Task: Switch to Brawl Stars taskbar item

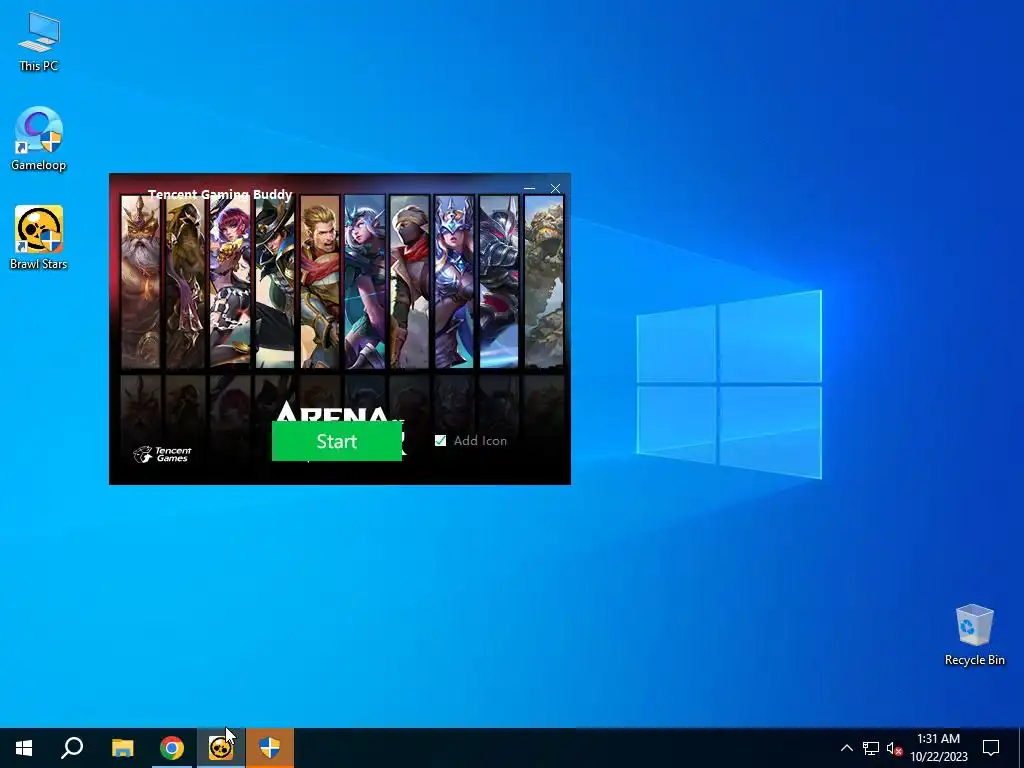Action: tap(221, 748)
